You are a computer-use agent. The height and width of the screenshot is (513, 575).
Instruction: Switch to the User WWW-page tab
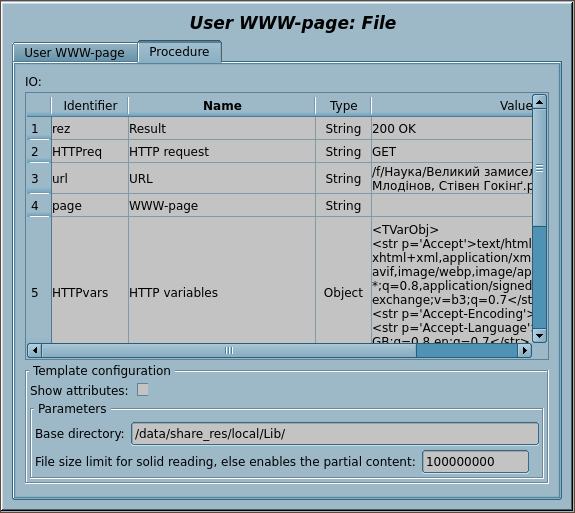tap(75, 52)
